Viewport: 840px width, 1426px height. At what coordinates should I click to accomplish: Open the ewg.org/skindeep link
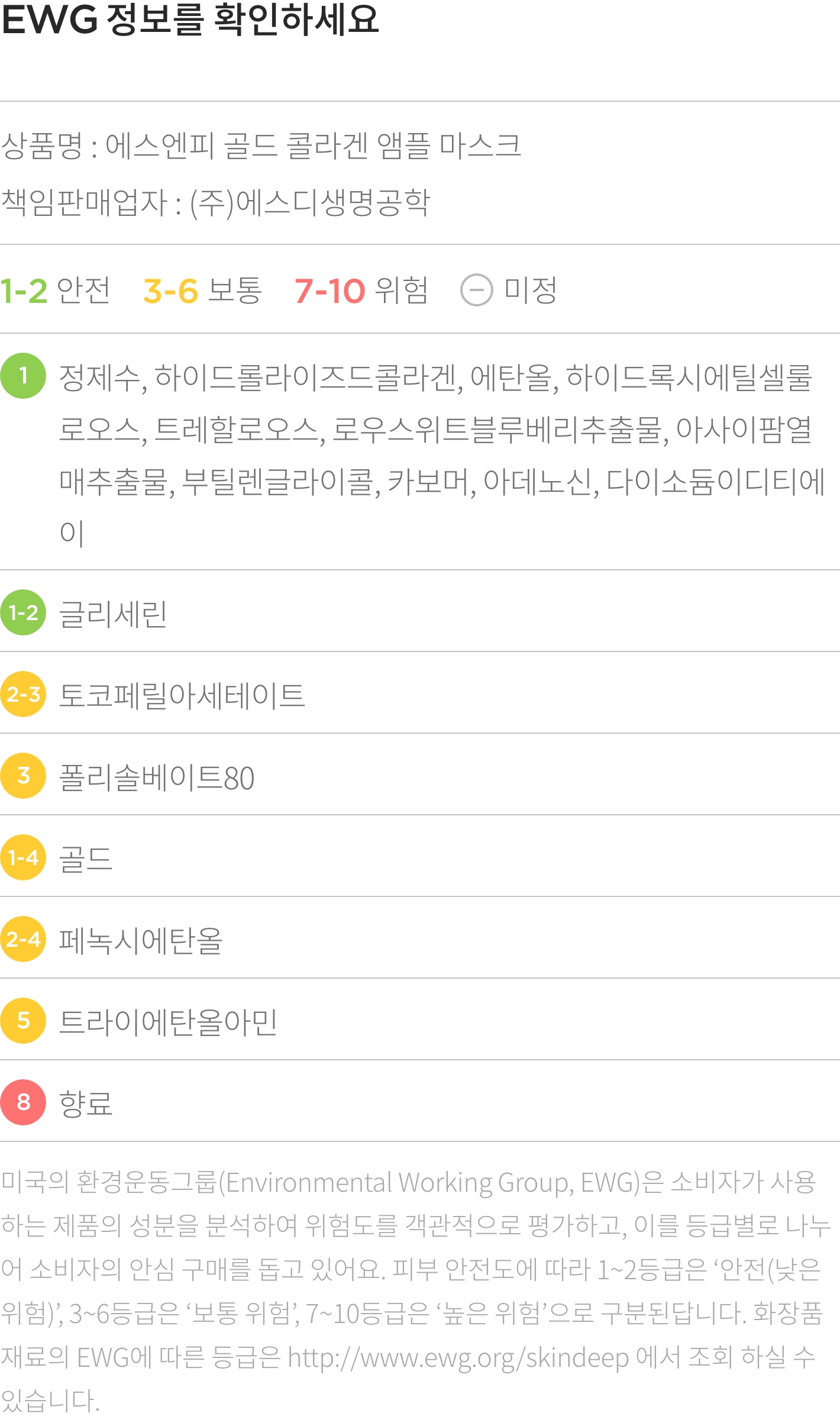click(x=458, y=1357)
